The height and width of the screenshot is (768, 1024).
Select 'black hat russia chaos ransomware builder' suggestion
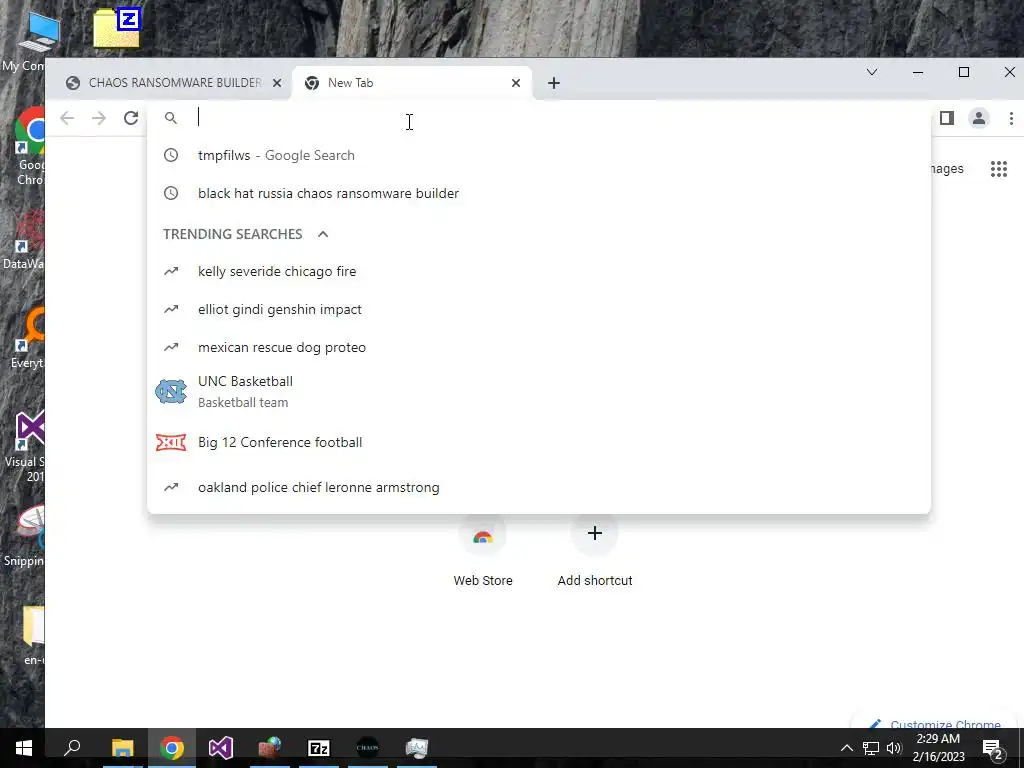[539, 193]
